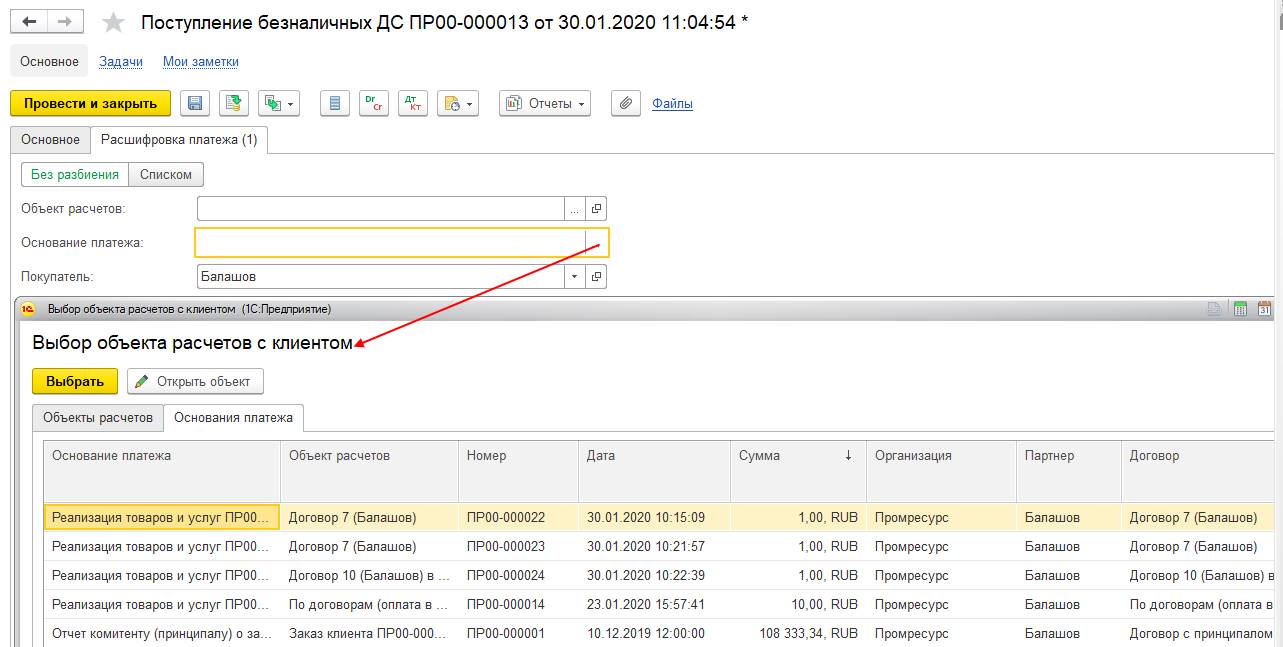Save document with the floppy disk icon
This screenshot has width=1283, height=647.
tap(195, 103)
